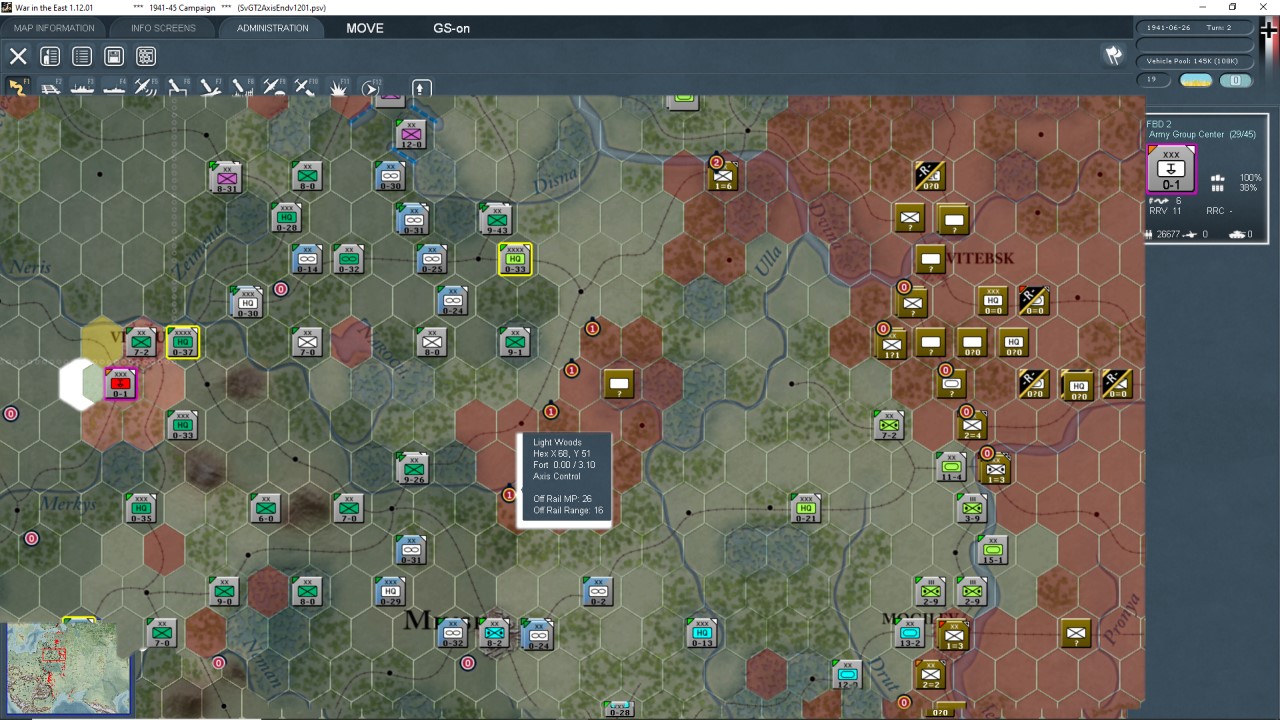Open the minimap overview in bottom-left corner
Image resolution: width=1280 pixels, height=720 pixels.
(67, 668)
